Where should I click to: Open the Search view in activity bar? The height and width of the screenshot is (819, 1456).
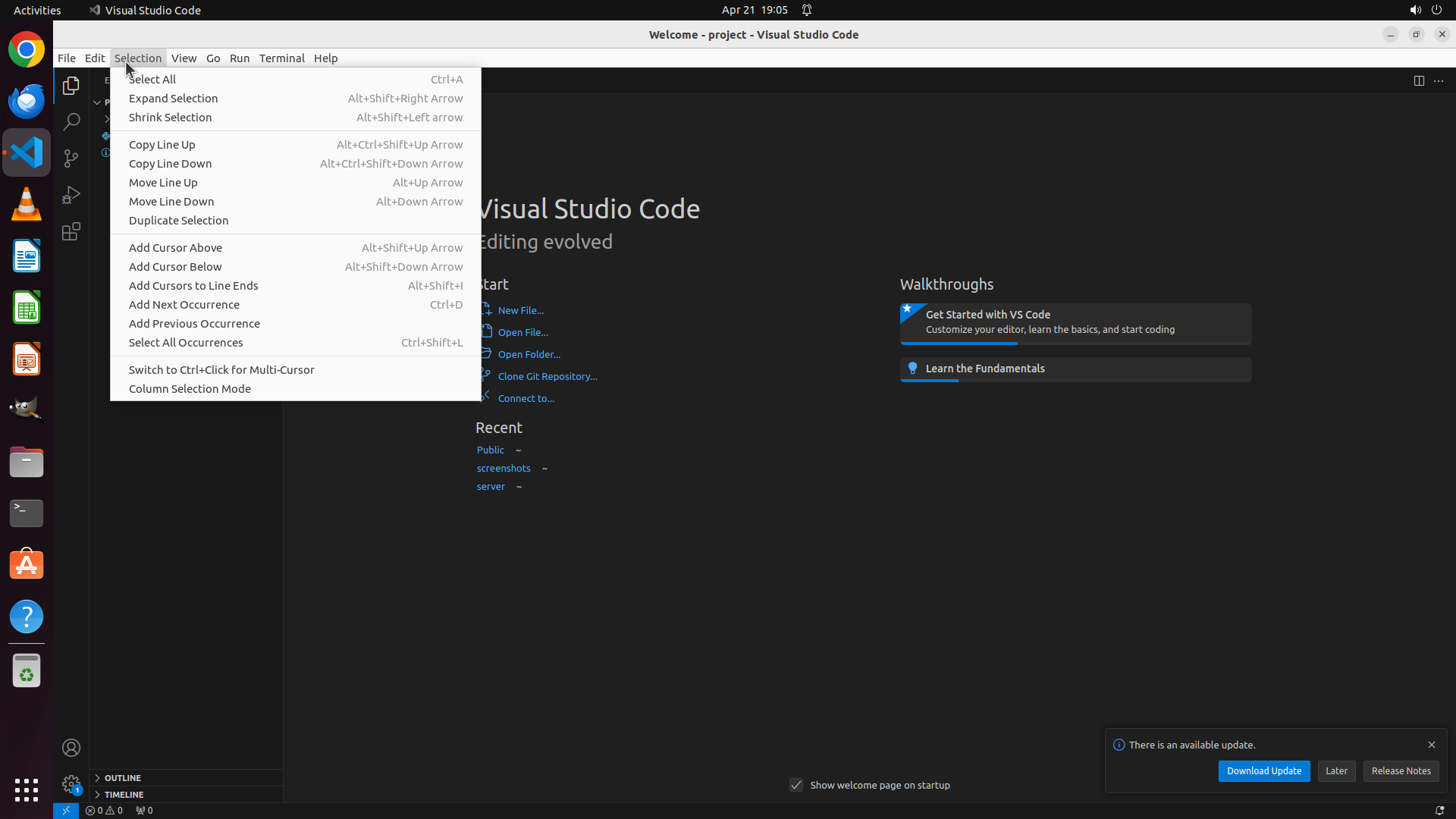point(71,121)
